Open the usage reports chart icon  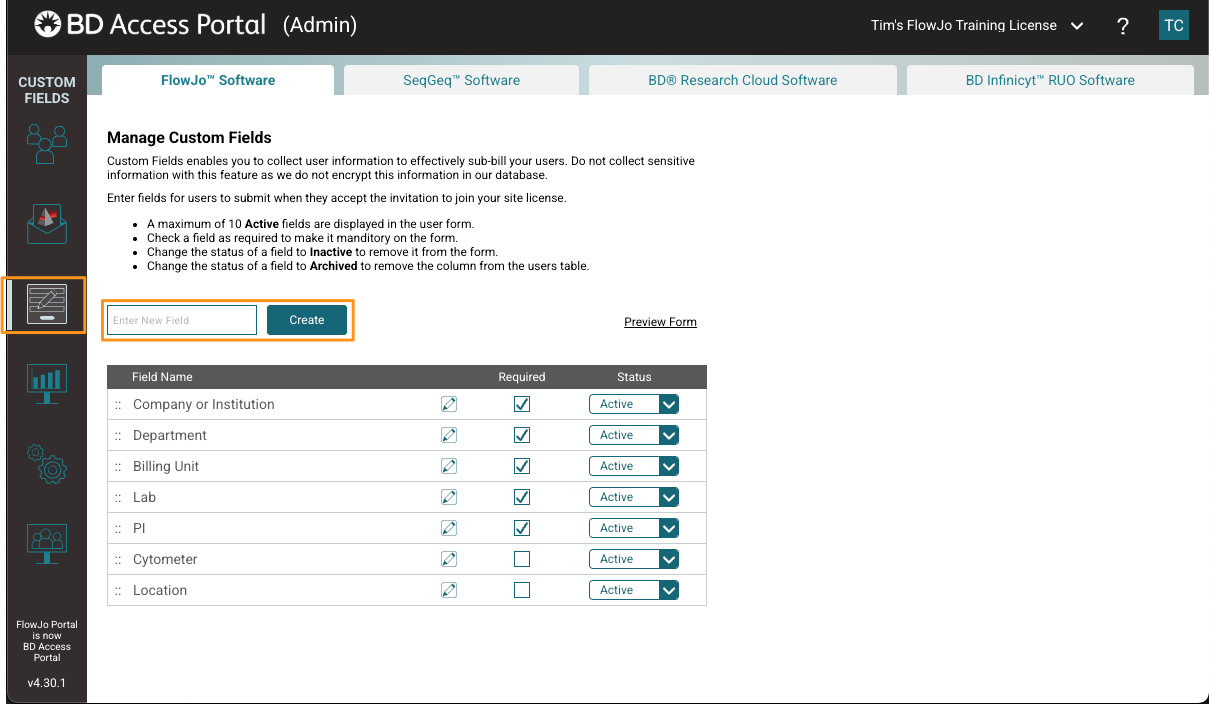click(x=47, y=382)
